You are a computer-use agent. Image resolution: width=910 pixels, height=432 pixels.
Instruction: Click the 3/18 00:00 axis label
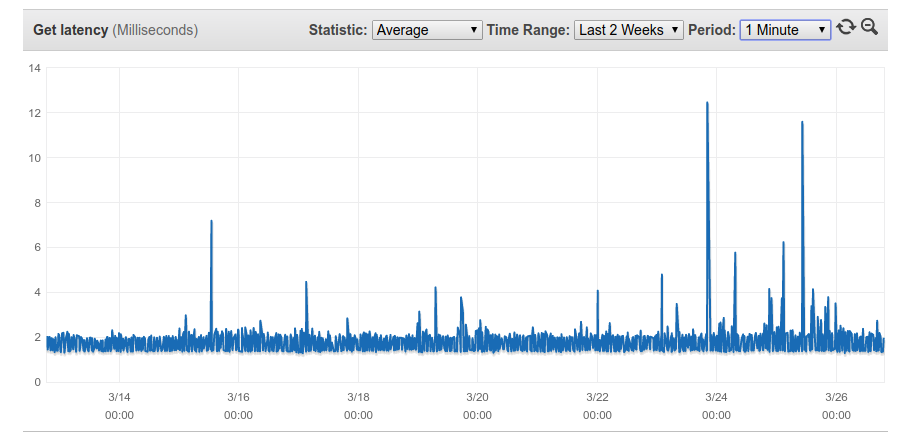click(x=358, y=406)
